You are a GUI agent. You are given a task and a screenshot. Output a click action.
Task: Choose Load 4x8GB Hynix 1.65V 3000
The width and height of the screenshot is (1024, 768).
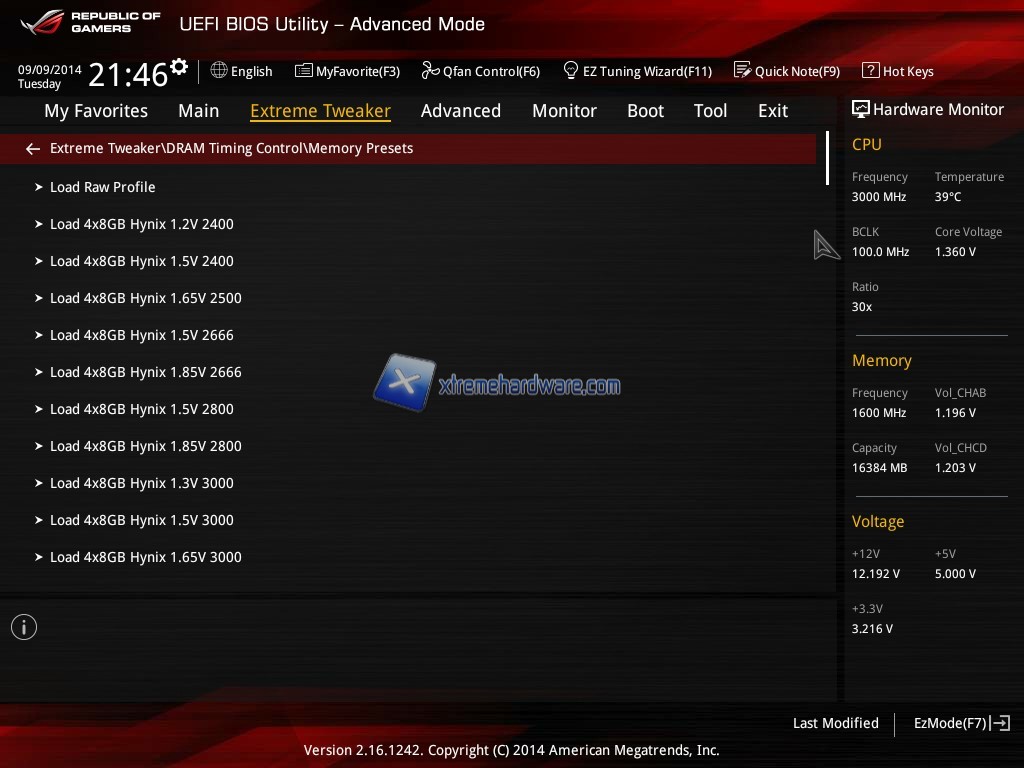coord(145,557)
